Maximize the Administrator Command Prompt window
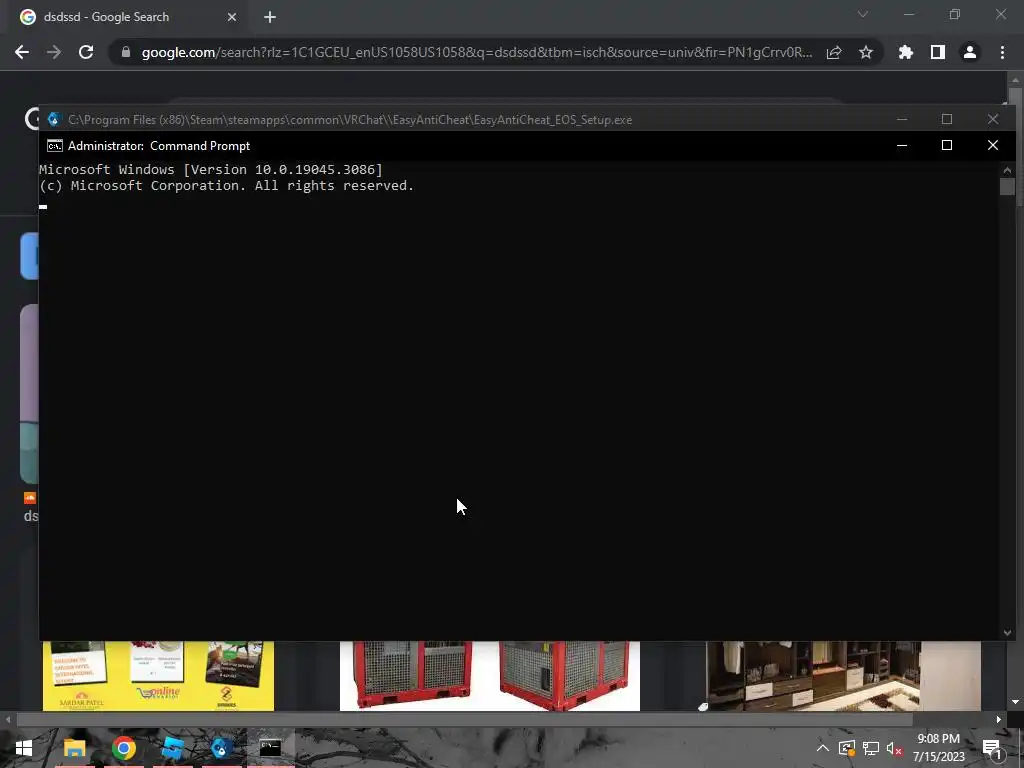The height and width of the screenshot is (768, 1024). tap(947, 146)
